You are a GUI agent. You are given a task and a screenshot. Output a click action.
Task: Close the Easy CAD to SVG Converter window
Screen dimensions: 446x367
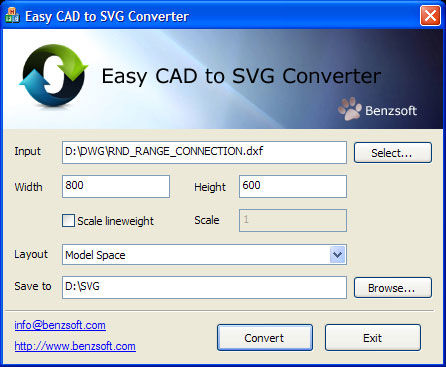coord(430,15)
